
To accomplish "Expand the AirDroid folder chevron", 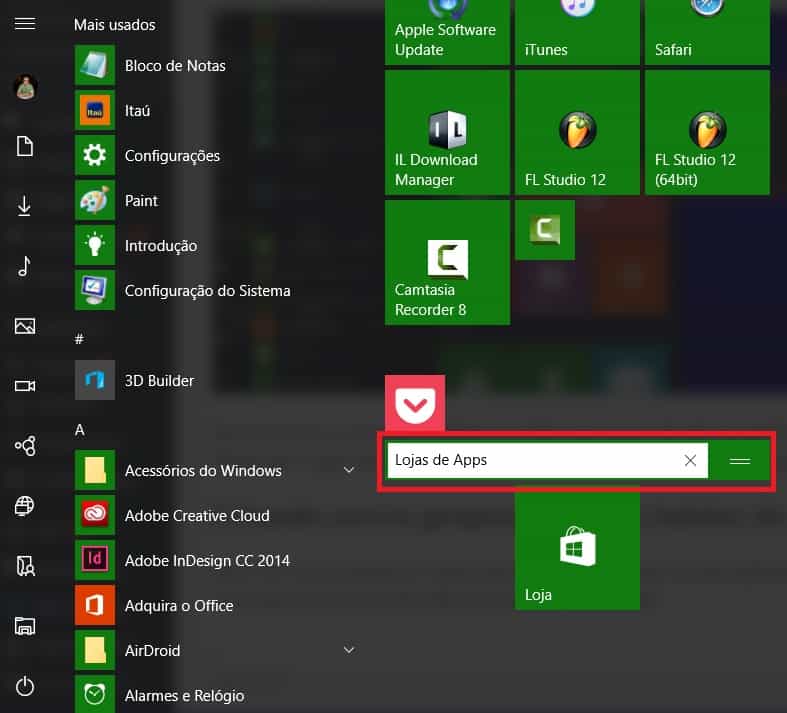I will [349, 650].
